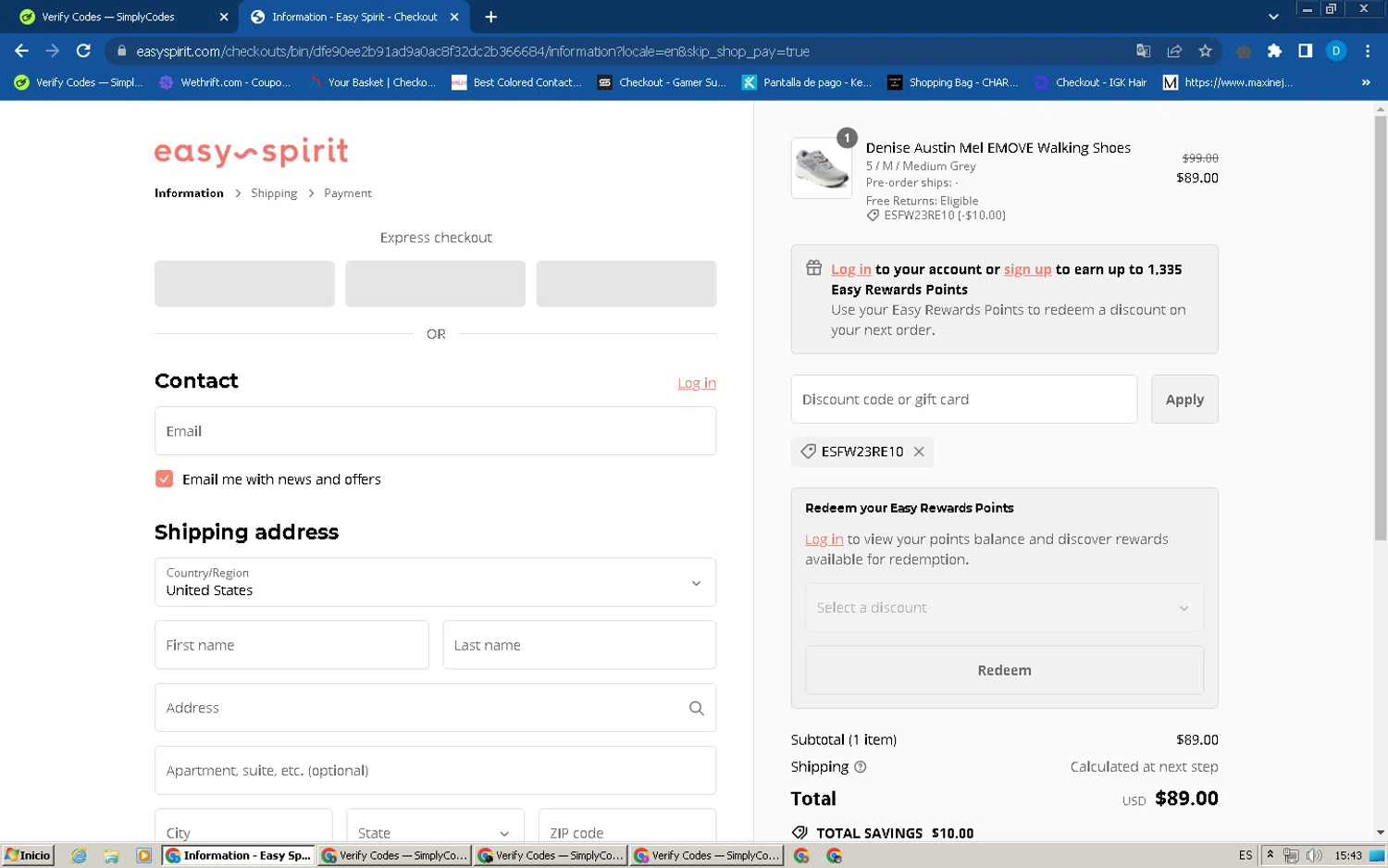Image resolution: width=1388 pixels, height=868 pixels.
Task: Reload the checkout page
Action: coord(83,51)
